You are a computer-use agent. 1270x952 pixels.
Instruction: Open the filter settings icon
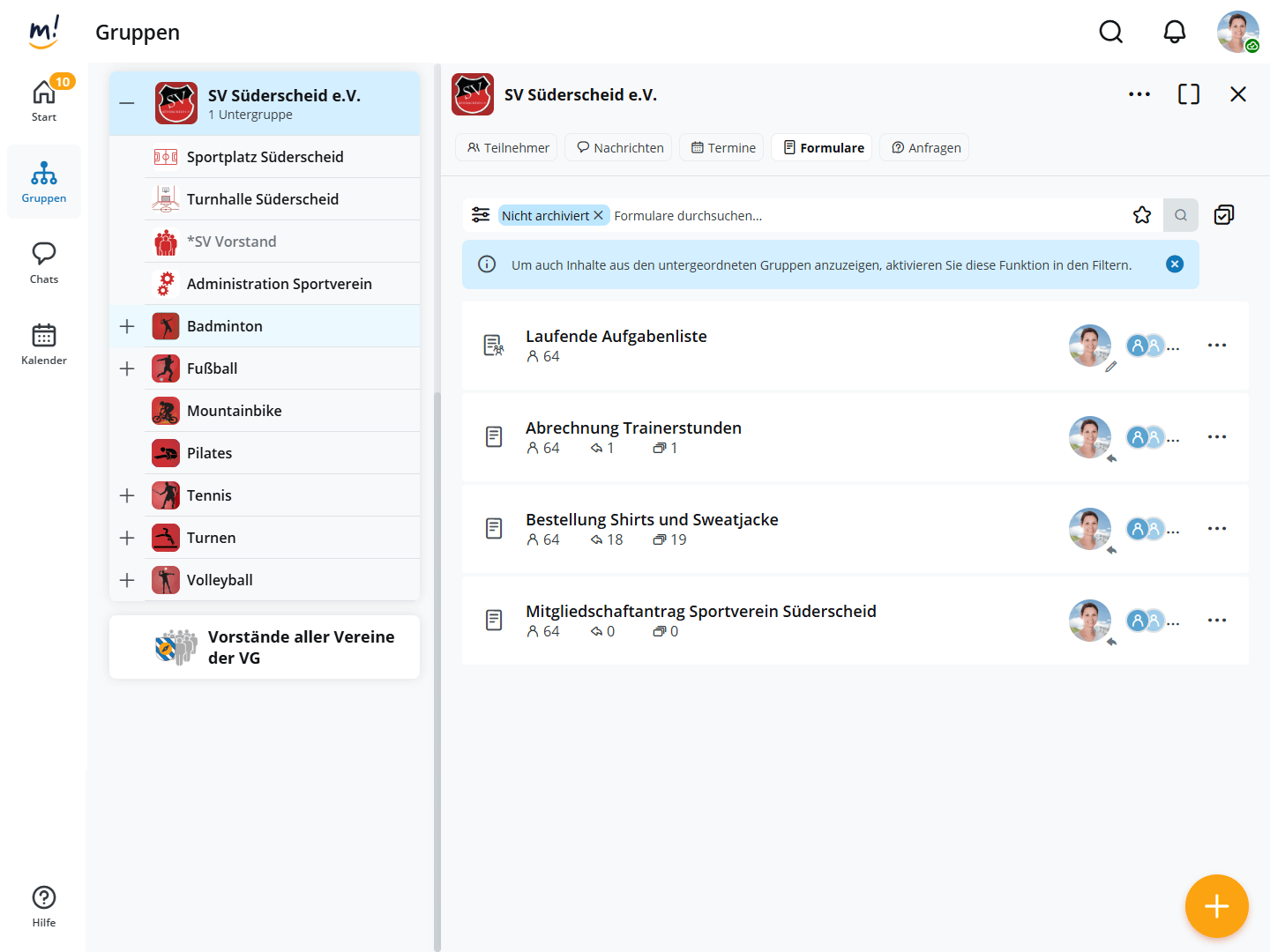(481, 215)
